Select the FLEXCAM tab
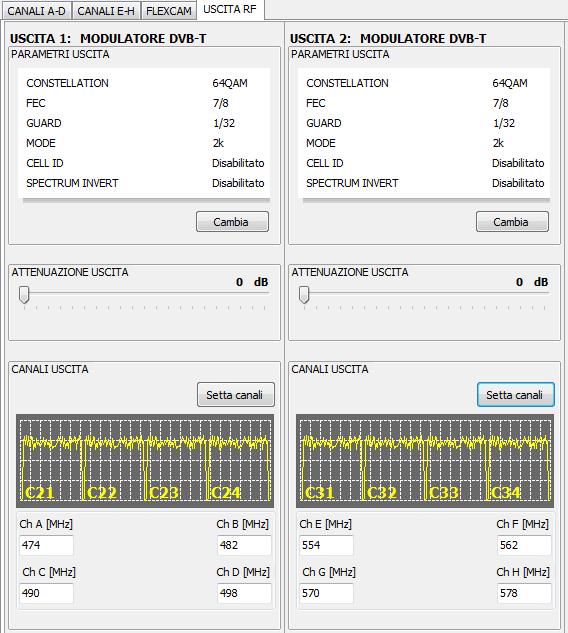 click(x=168, y=10)
